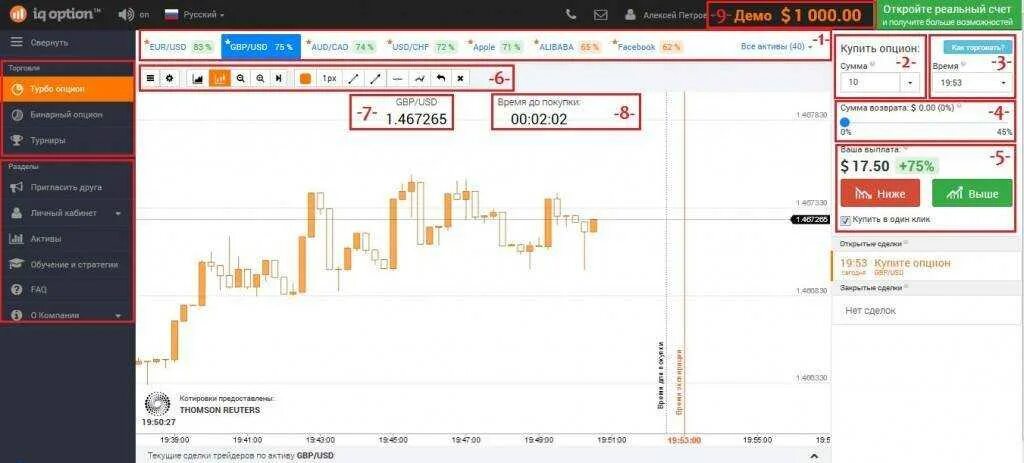Jump chart to latest candle
Image resolution: width=1024 pixels, height=463 pixels.
point(279,78)
